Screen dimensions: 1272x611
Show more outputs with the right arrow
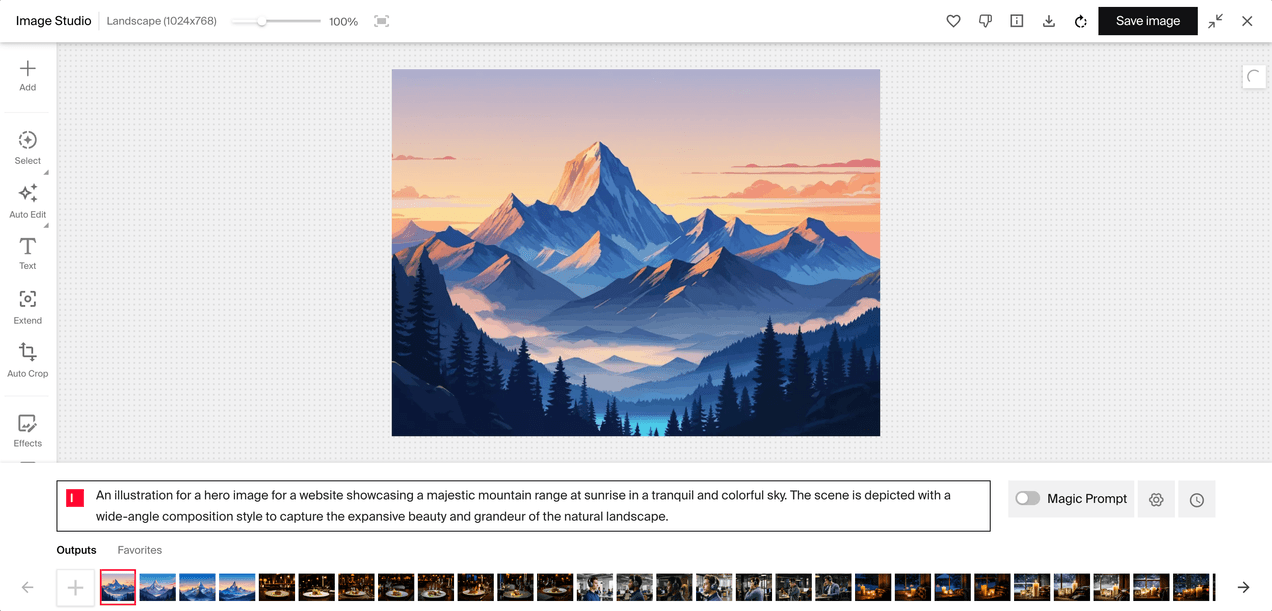(x=1243, y=587)
